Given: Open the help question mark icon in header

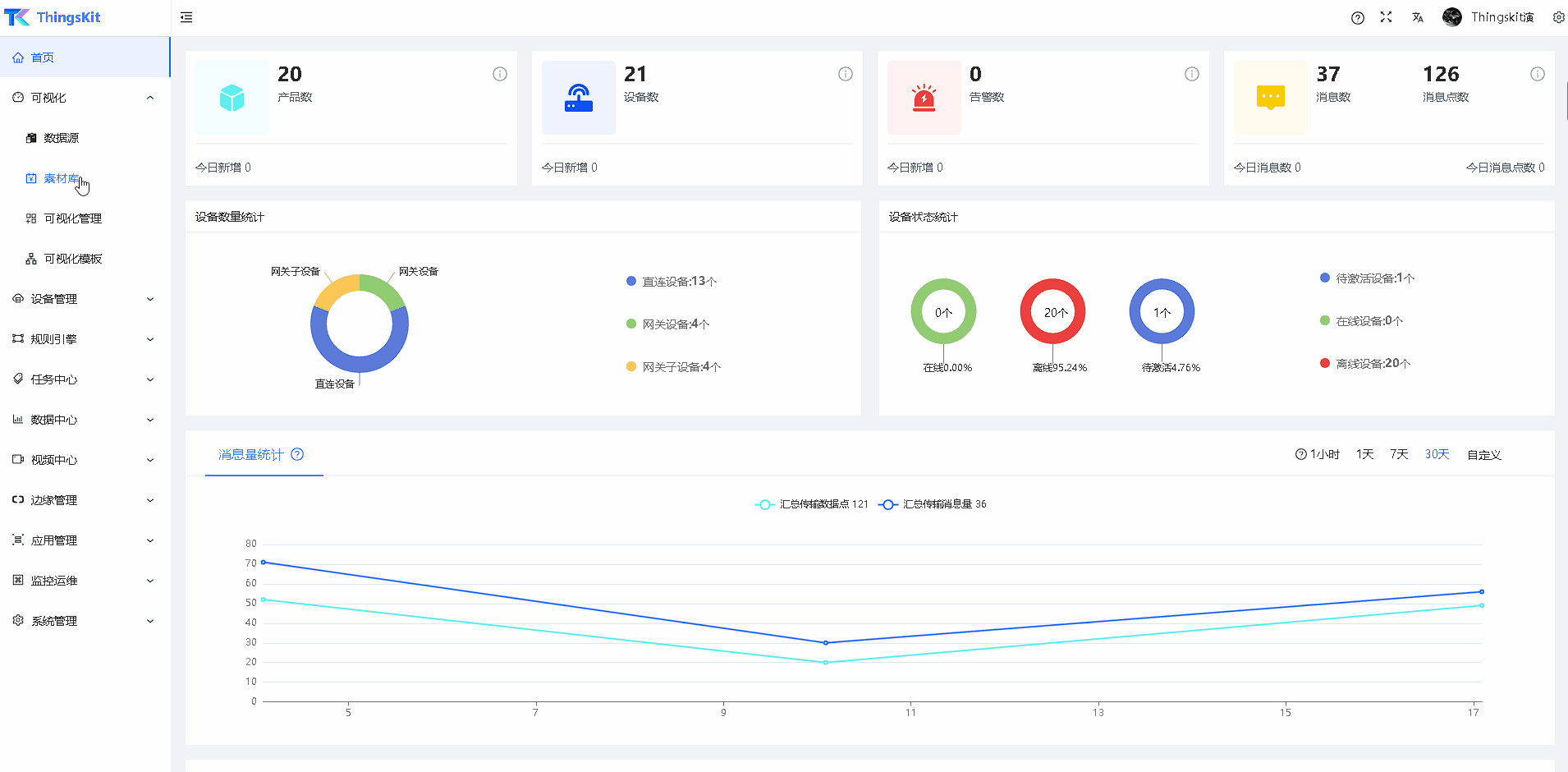Looking at the screenshot, I should pos(1358,17).
